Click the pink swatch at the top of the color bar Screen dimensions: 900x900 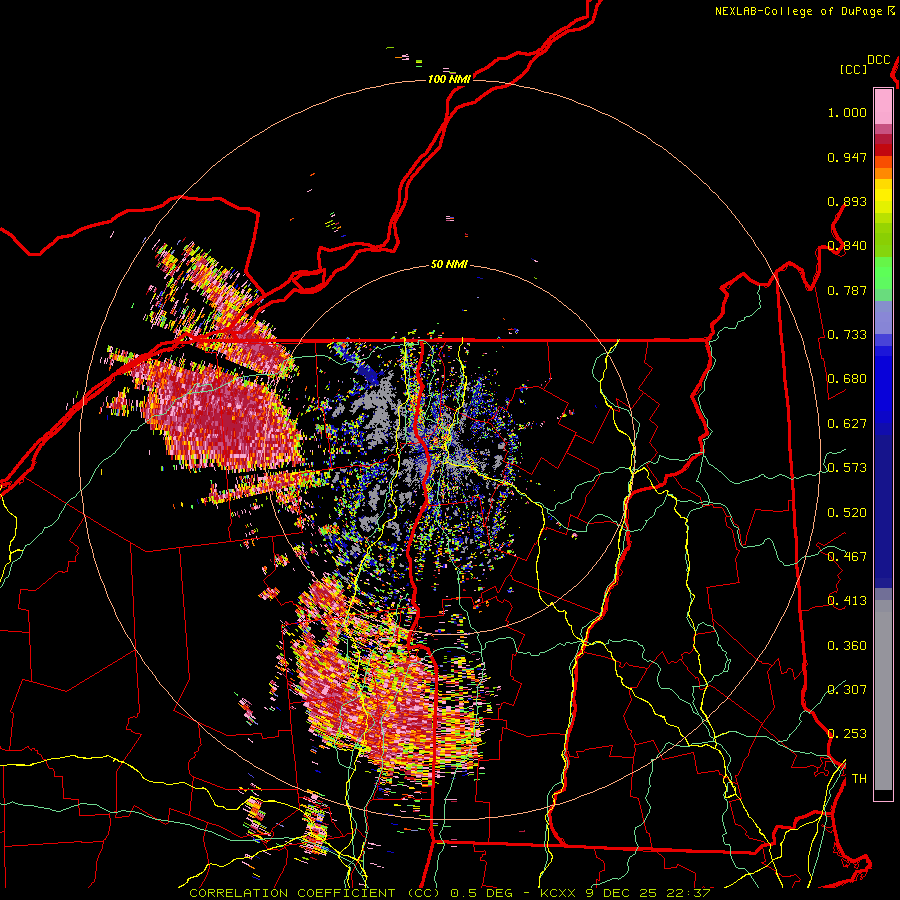[x=883, y=106]
